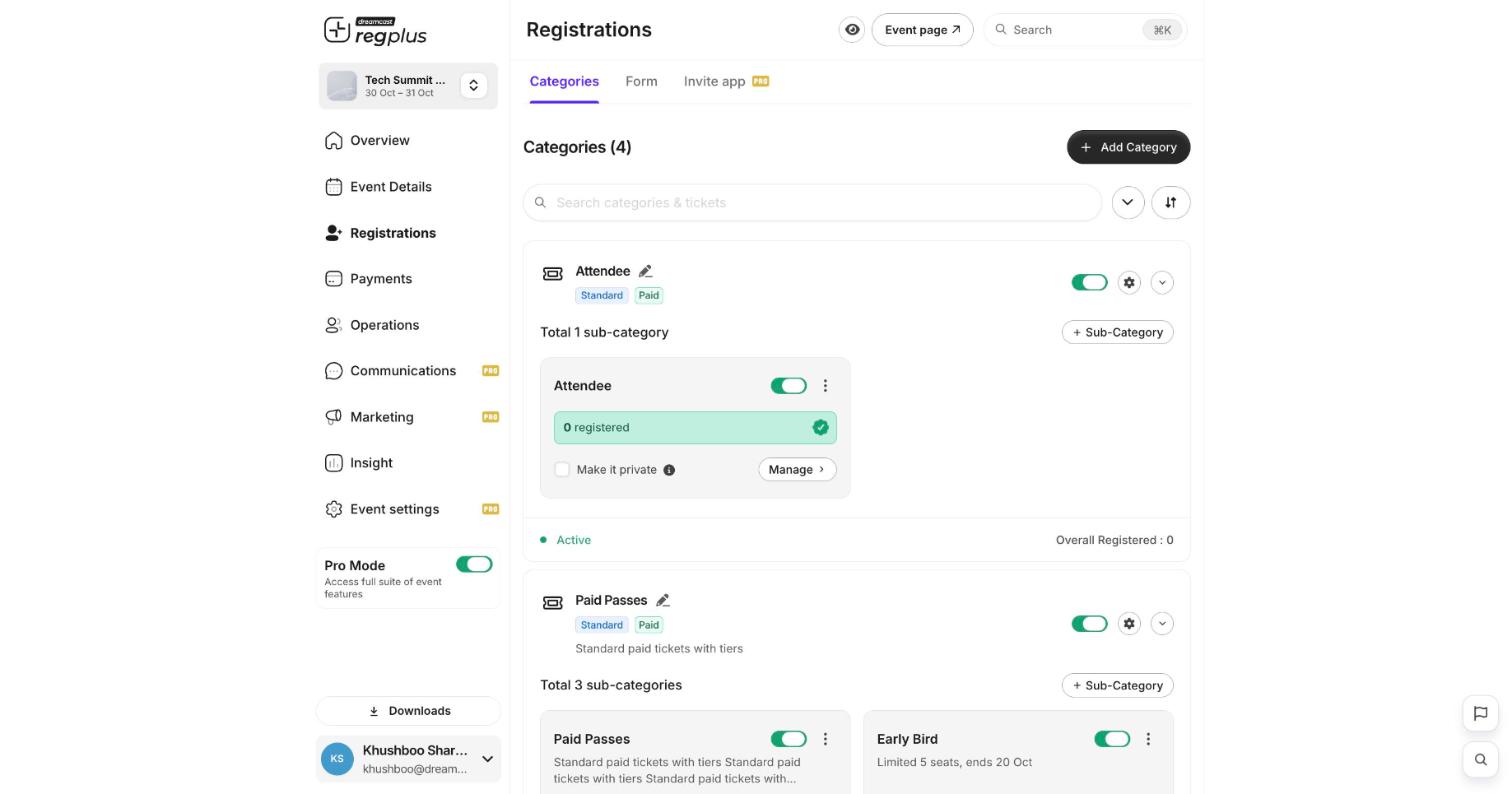Click the flag icon on right edge
This screenshot has height=794, width=1512.
pyautogui.click(x=1481, y=713)
